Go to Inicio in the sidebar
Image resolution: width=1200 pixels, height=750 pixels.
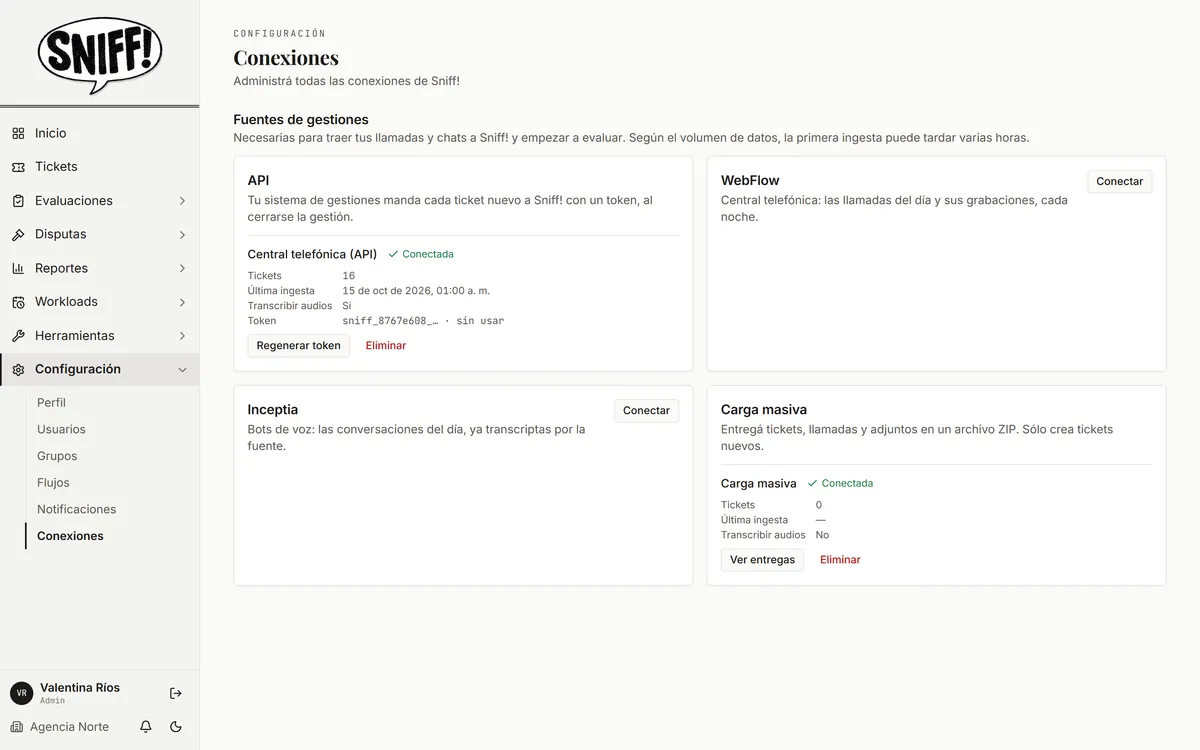point(100,133)
